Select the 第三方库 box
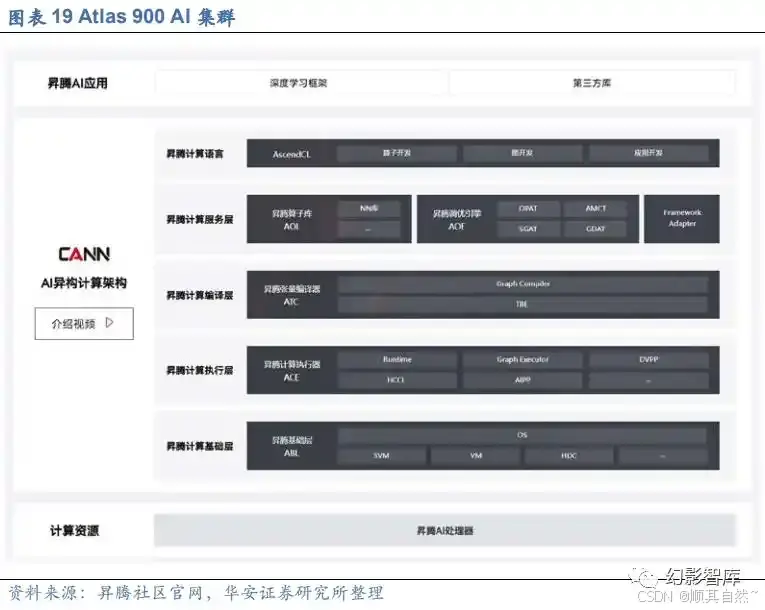765x610 pixels. (592, 83)
